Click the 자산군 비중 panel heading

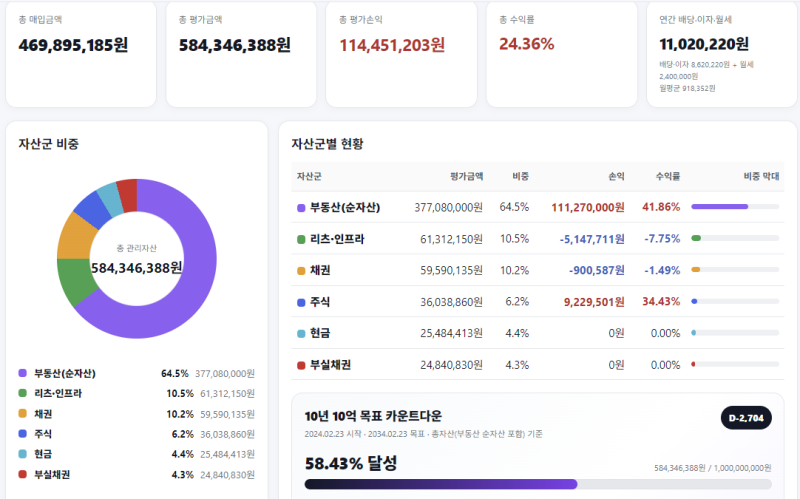click(48, 144)
